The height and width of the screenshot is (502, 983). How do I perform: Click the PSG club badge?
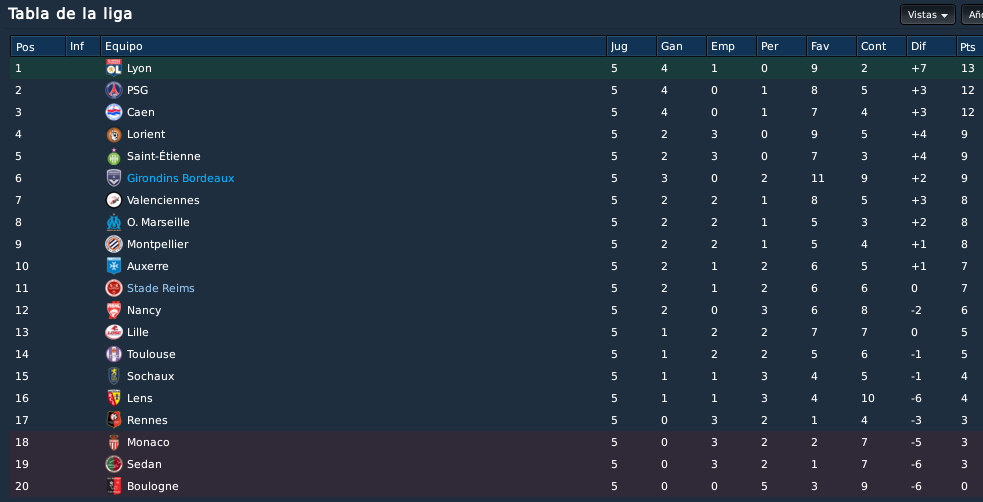pos(113,90)
